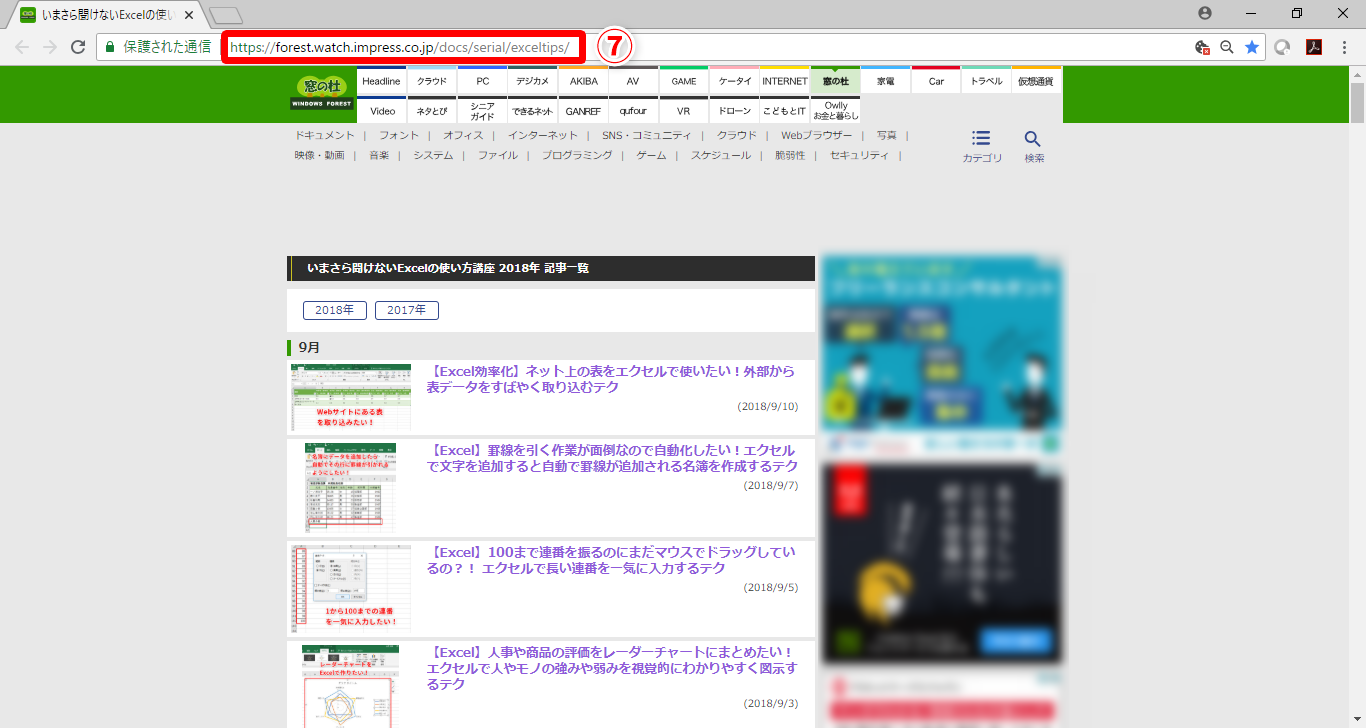Click the page vertical scrollbar thumb
This screenshot has height=728, width=1366.
click(1357, 102)
